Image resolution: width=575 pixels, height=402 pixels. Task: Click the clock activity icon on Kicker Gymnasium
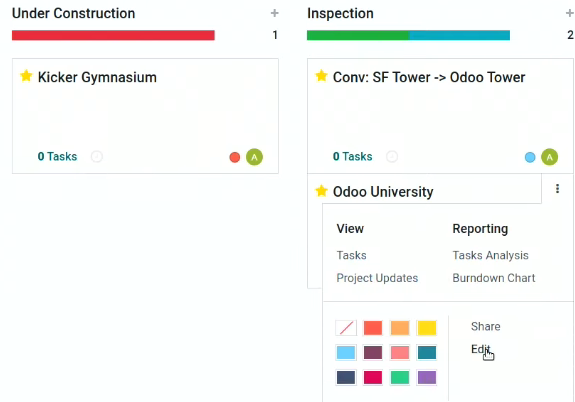[x=97, y=157]
